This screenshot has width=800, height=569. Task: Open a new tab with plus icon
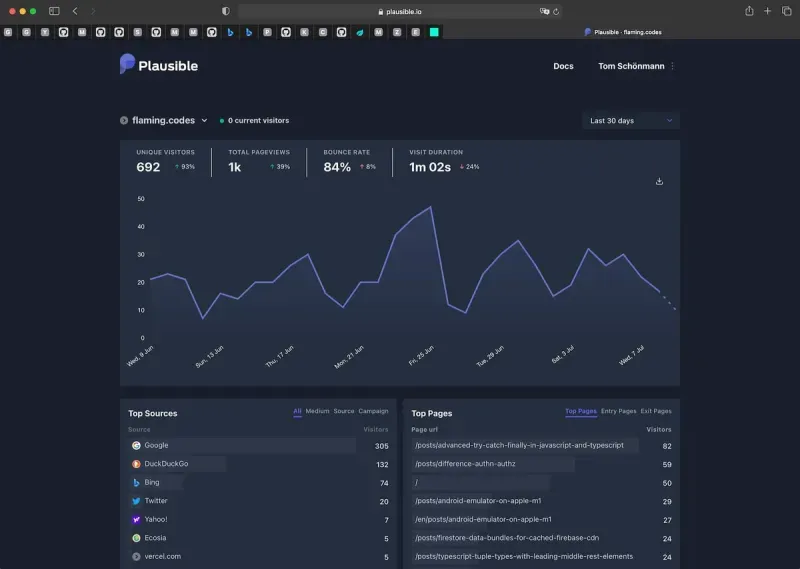767,11
